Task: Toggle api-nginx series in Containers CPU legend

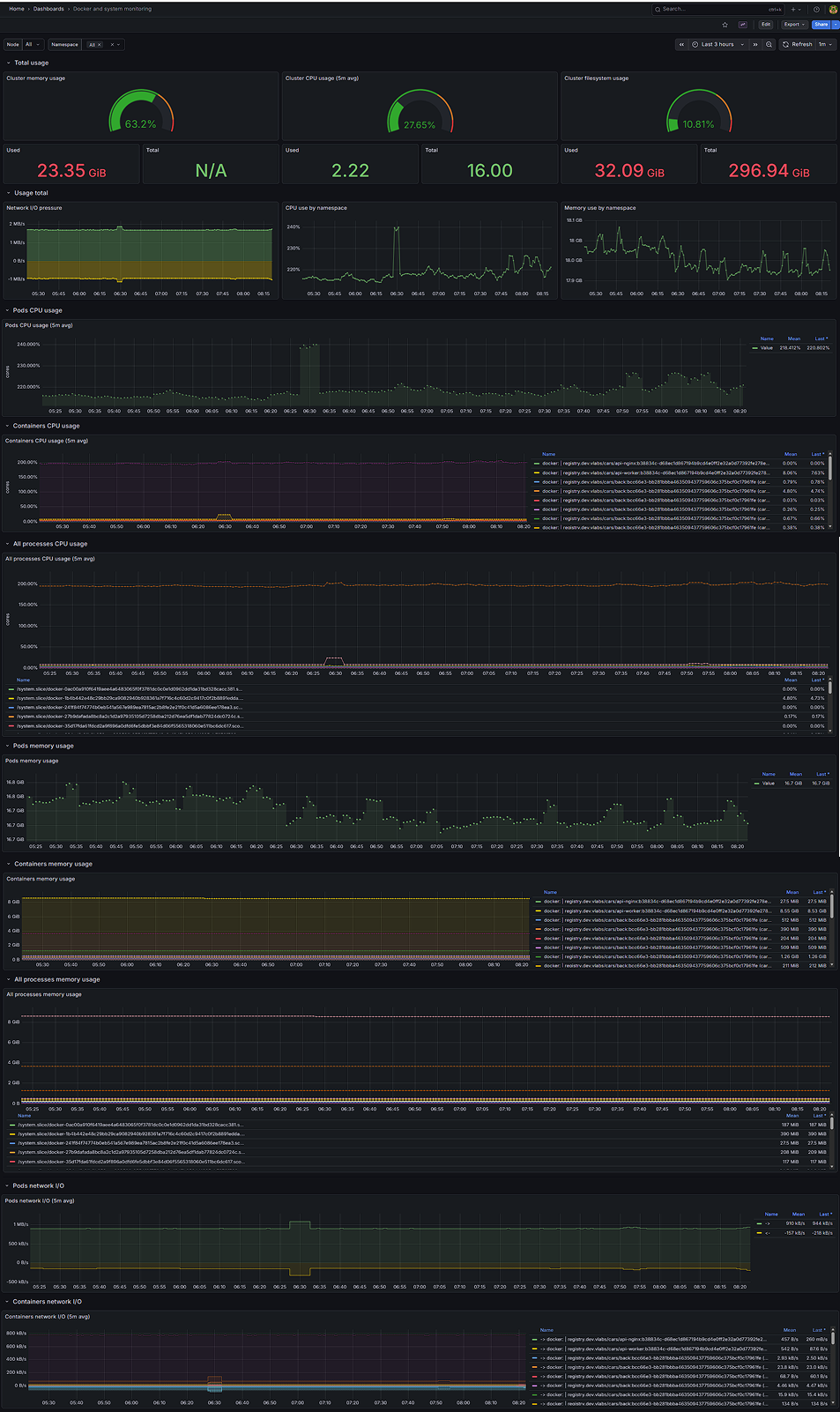Action: (655, 463)
